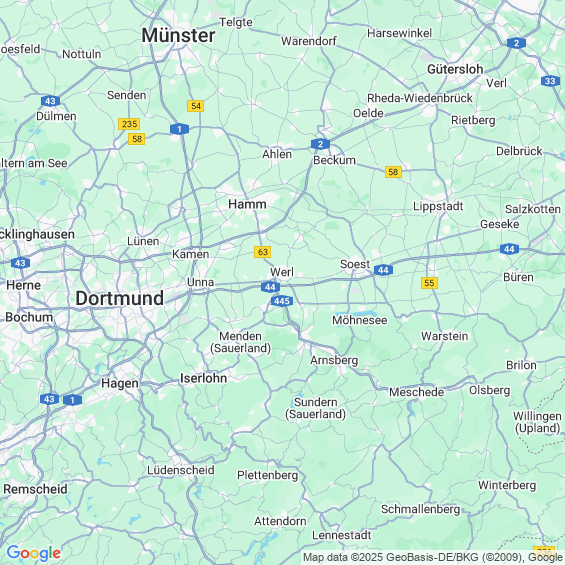The height and width of the screenshot is (565, 565).
Task: Click the yellow 235 road shield
Action: tap(129, 124)
